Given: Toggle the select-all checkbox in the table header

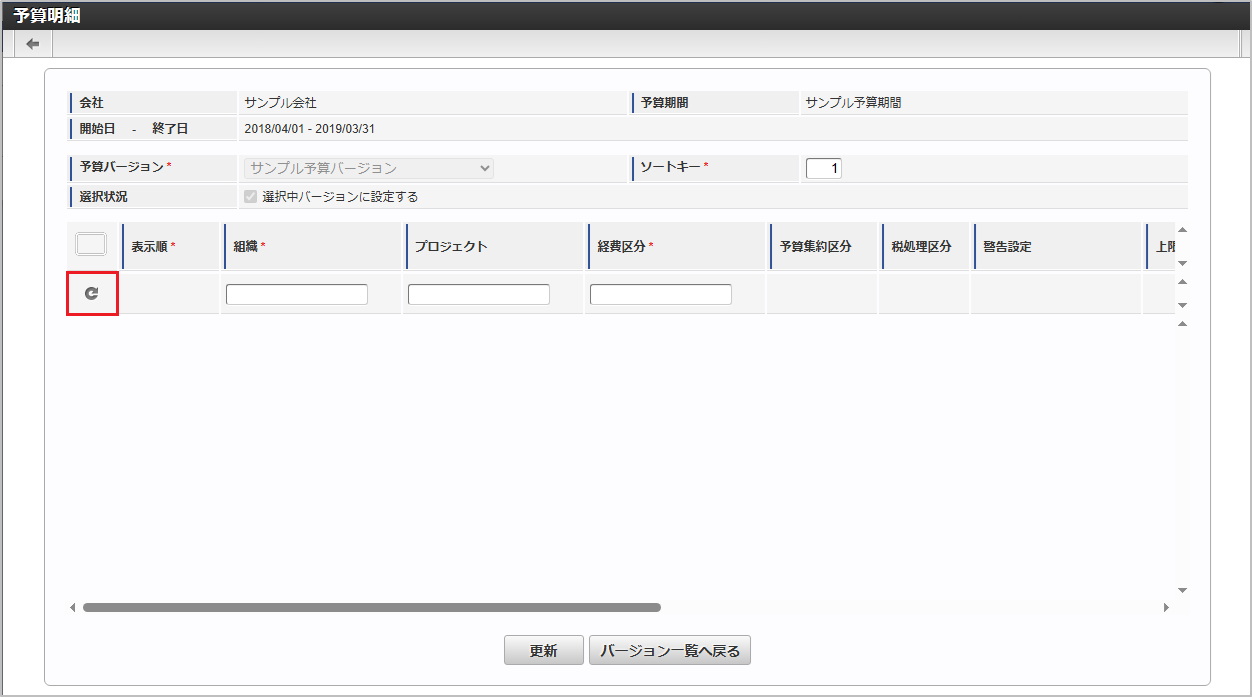Looking at the screenshot, I should (91, 243).
